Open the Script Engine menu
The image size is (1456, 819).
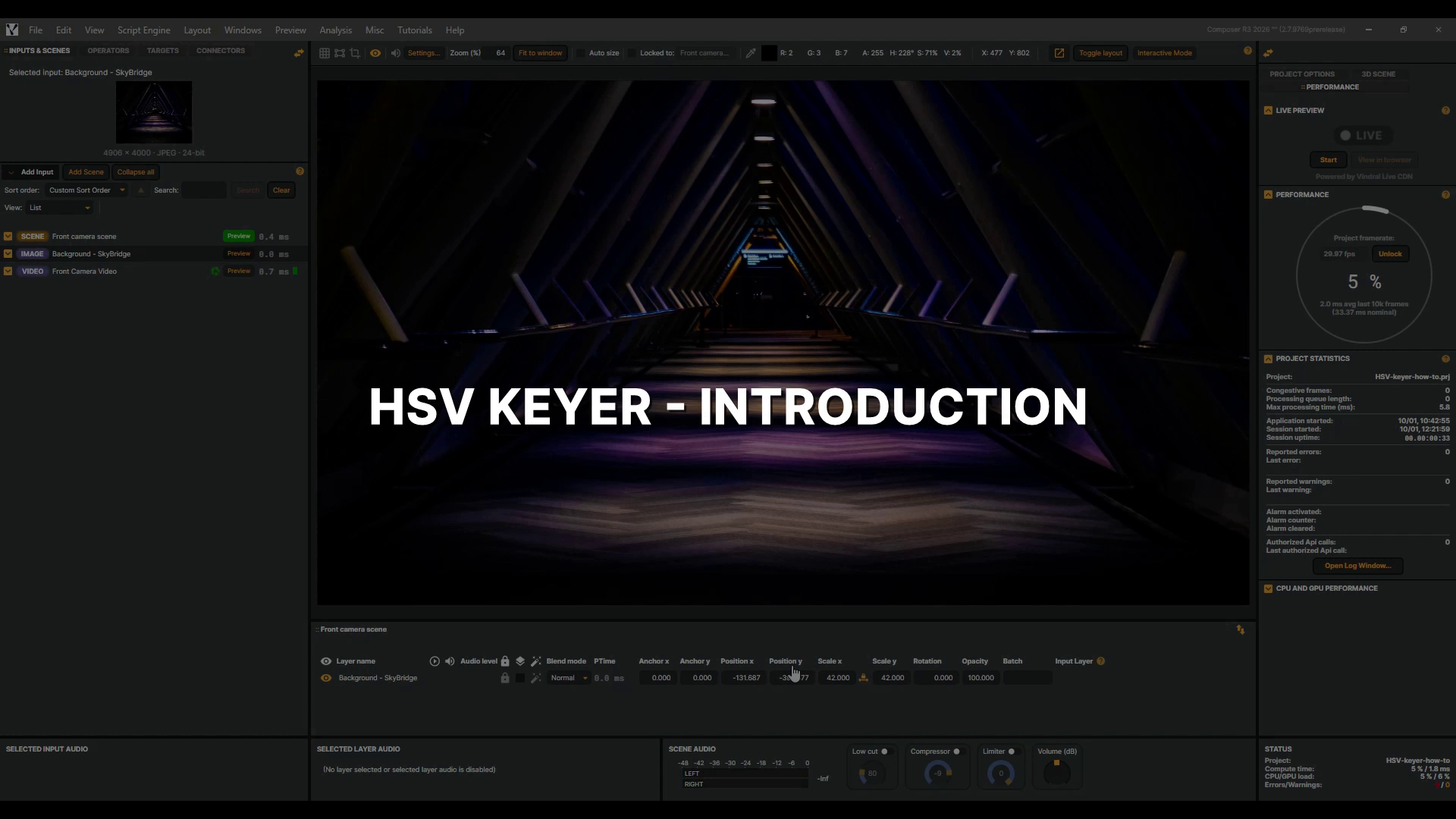tap(143, 30)
